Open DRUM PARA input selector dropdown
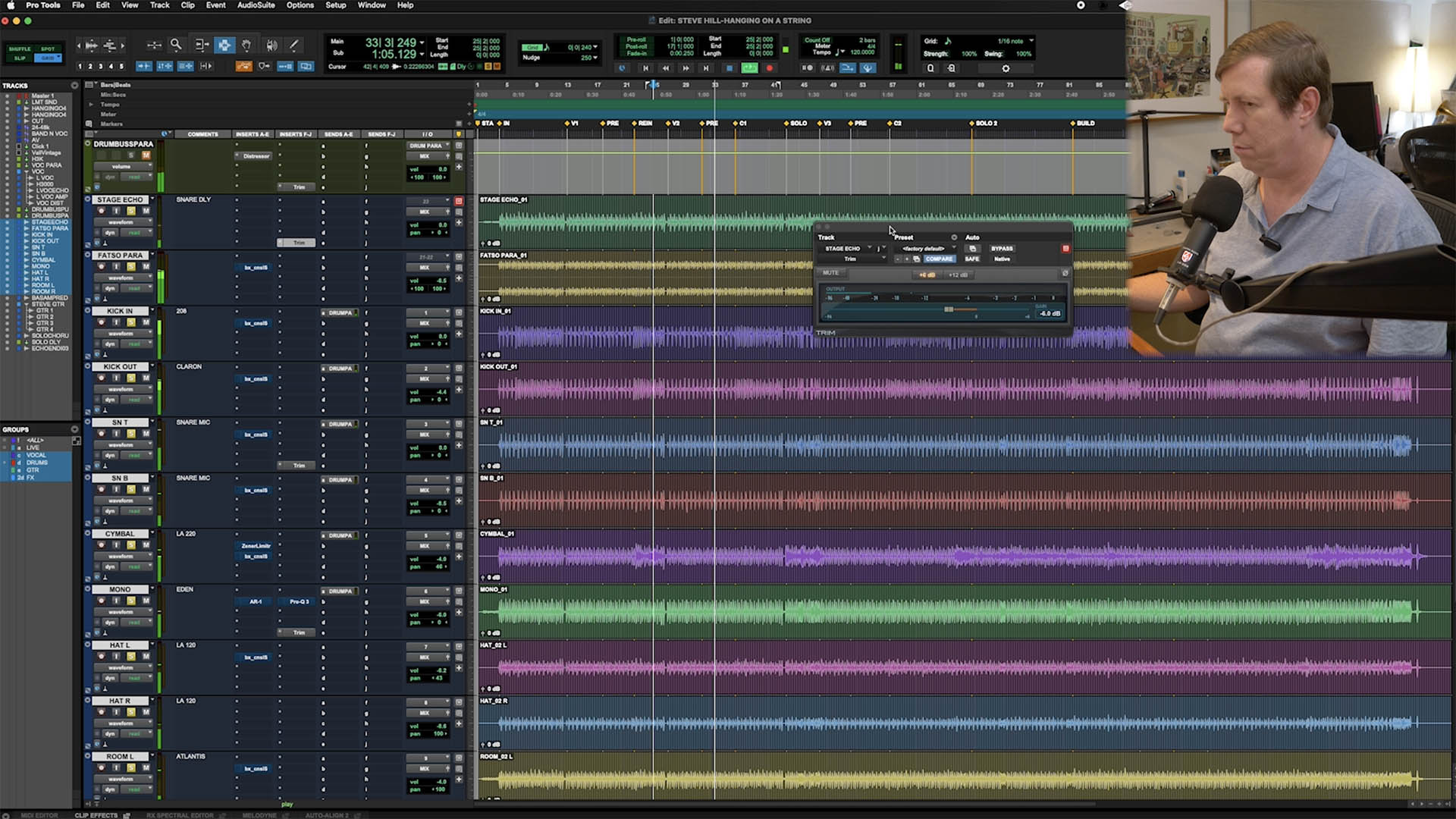The height and width of the screenshot is (819, 1456). [x=429, y=146]
